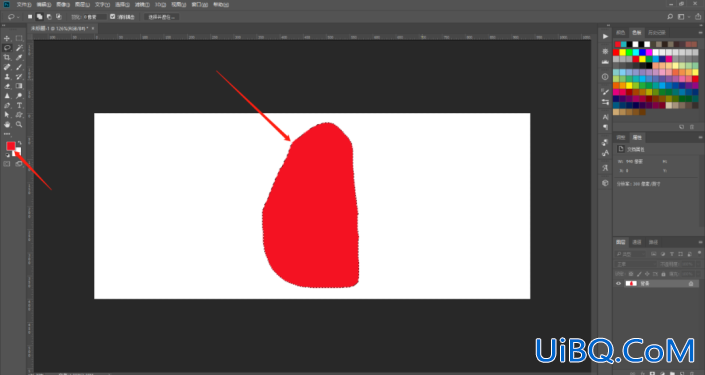Switch to the History tab beside Swatches

pyautogui.click(x=656, y=32)
